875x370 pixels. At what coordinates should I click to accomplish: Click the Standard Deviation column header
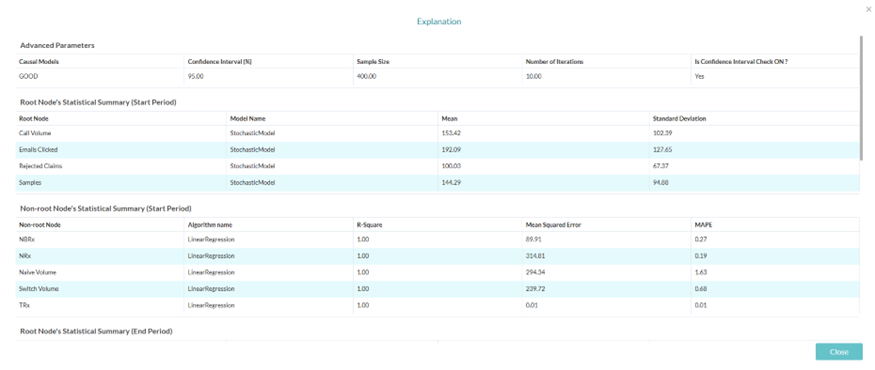click(679, 118)
